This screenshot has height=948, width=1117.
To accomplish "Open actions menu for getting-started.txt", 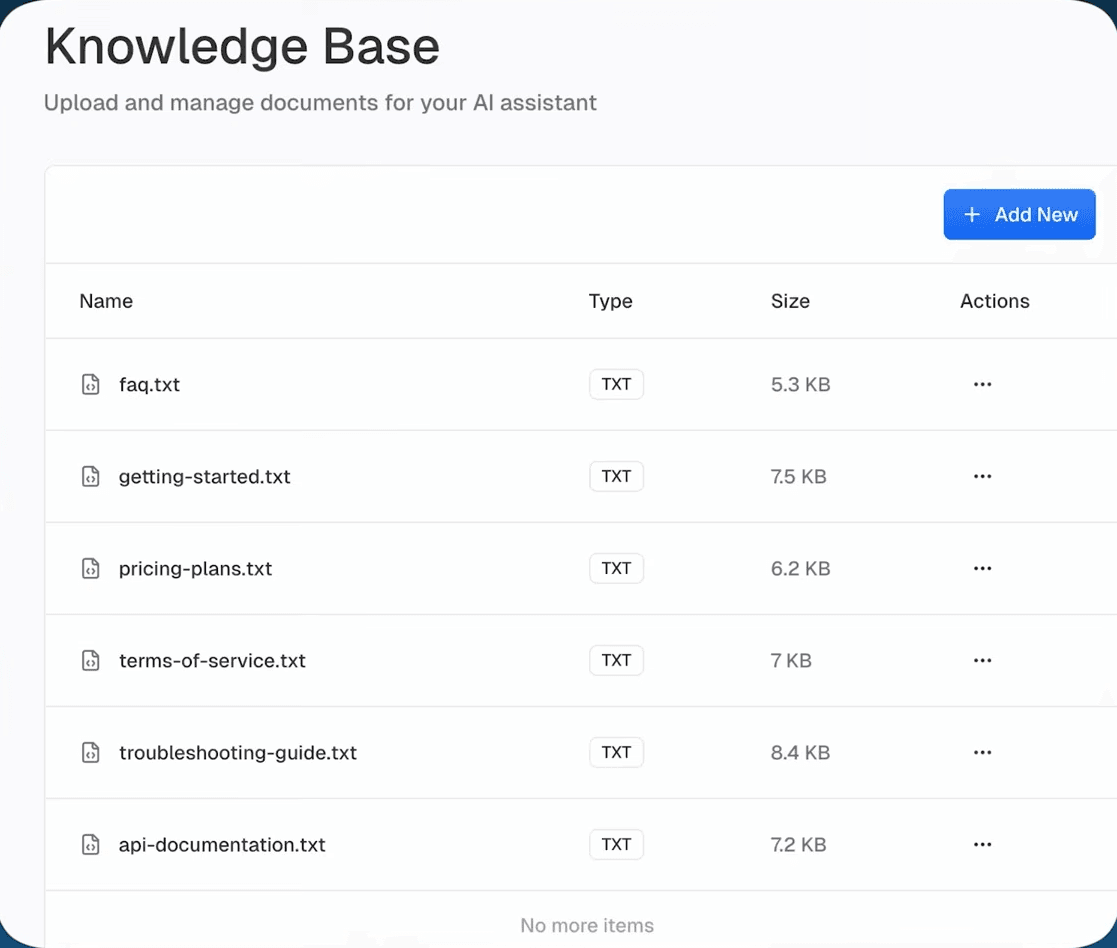I will (982, 477).
